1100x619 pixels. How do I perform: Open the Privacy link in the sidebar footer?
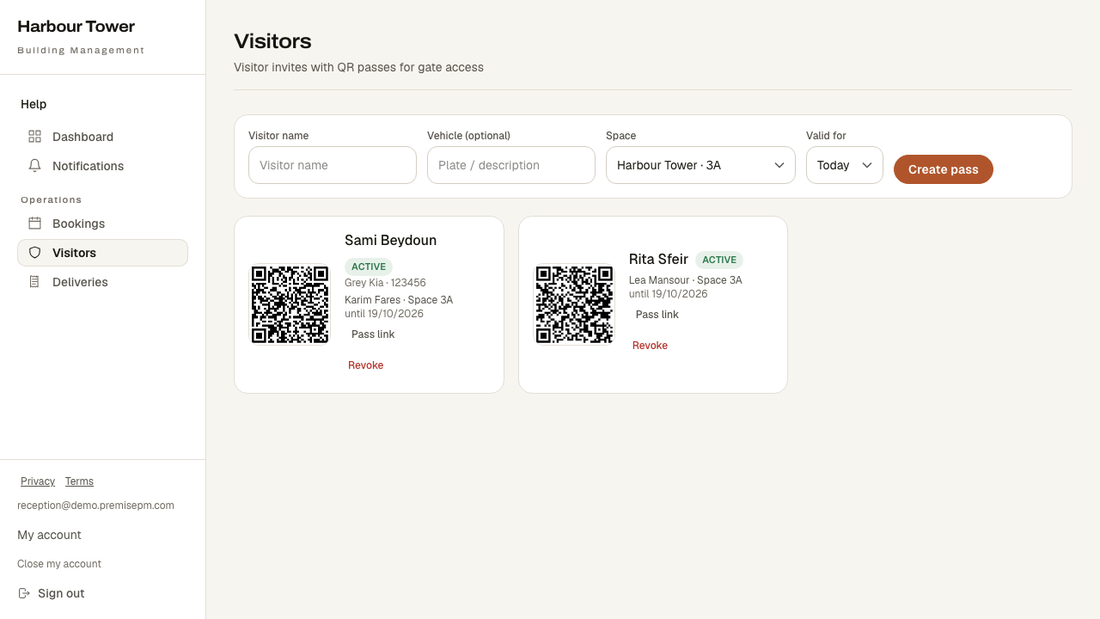37,481
